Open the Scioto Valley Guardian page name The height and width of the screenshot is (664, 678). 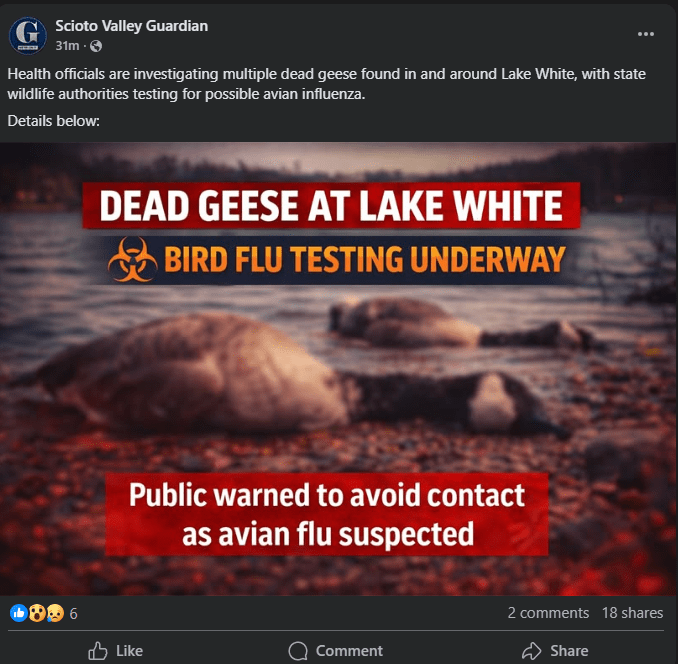tap(131, 26)
